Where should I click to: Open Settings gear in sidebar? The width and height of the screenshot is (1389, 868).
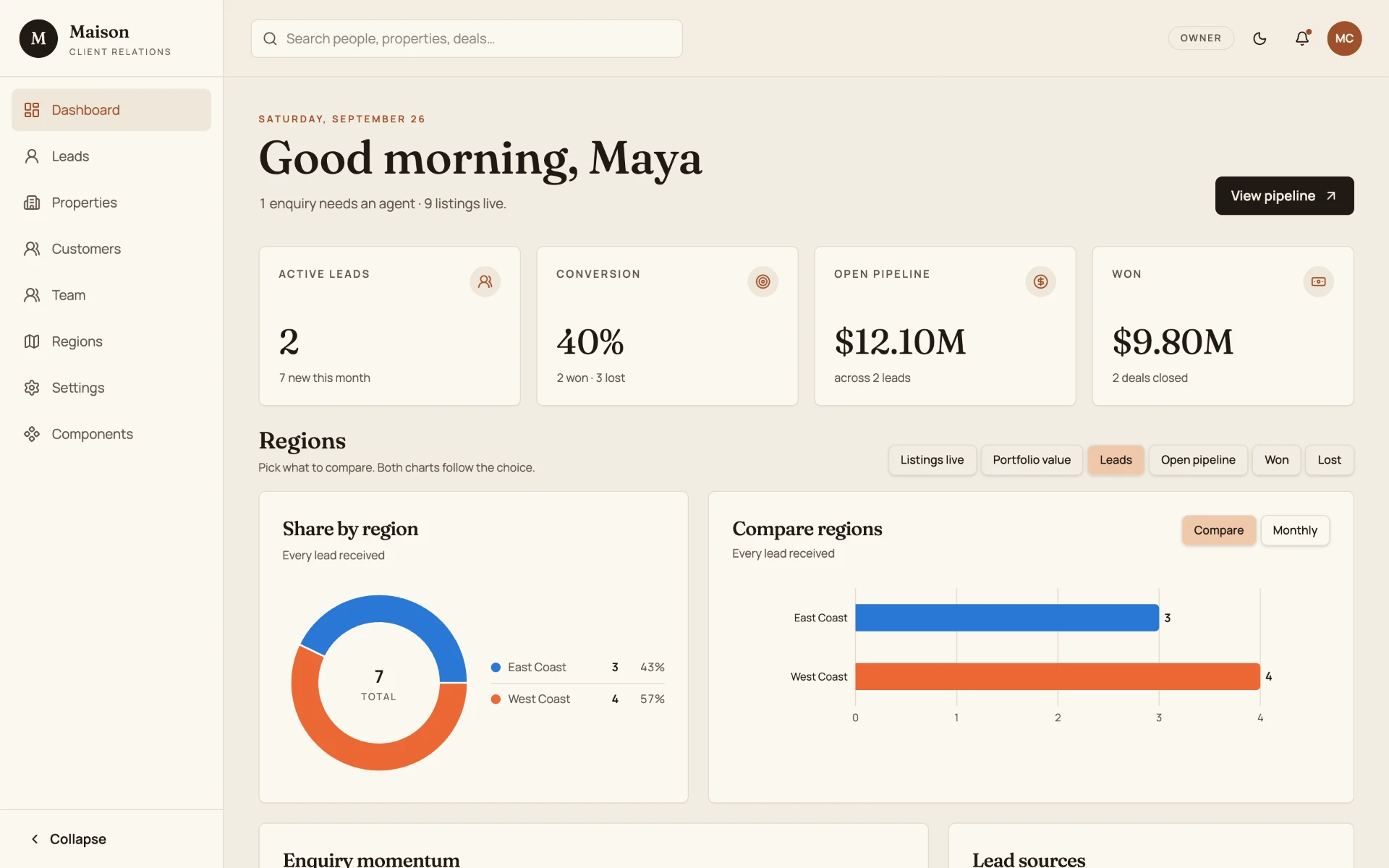32,388
